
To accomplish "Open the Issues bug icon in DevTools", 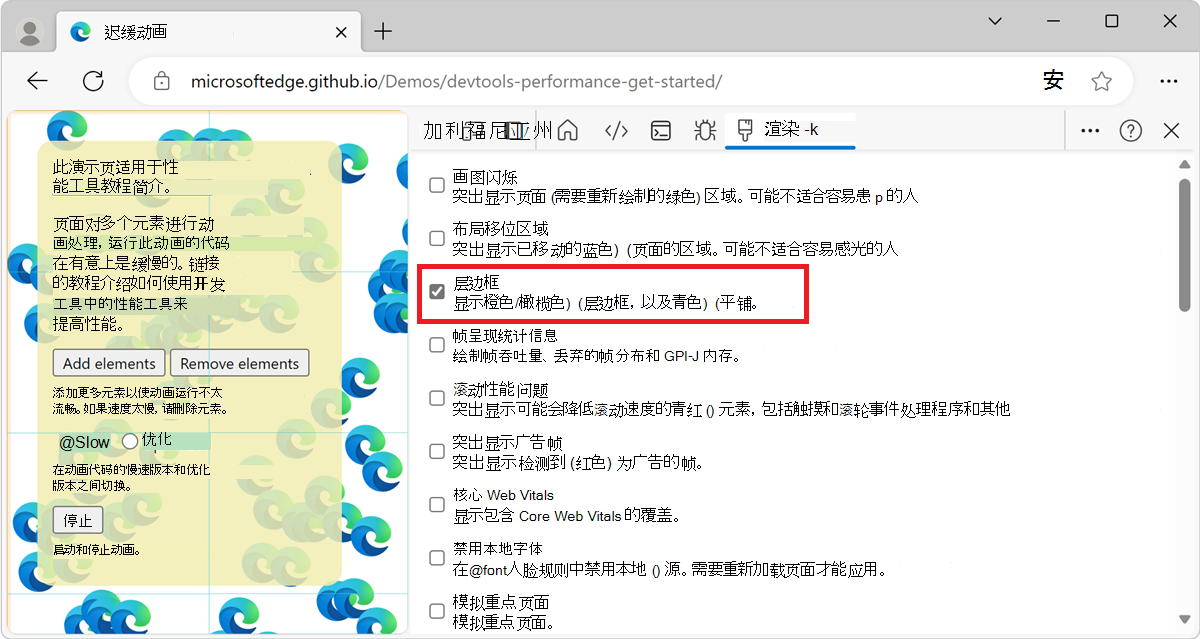I will point(704,130).
